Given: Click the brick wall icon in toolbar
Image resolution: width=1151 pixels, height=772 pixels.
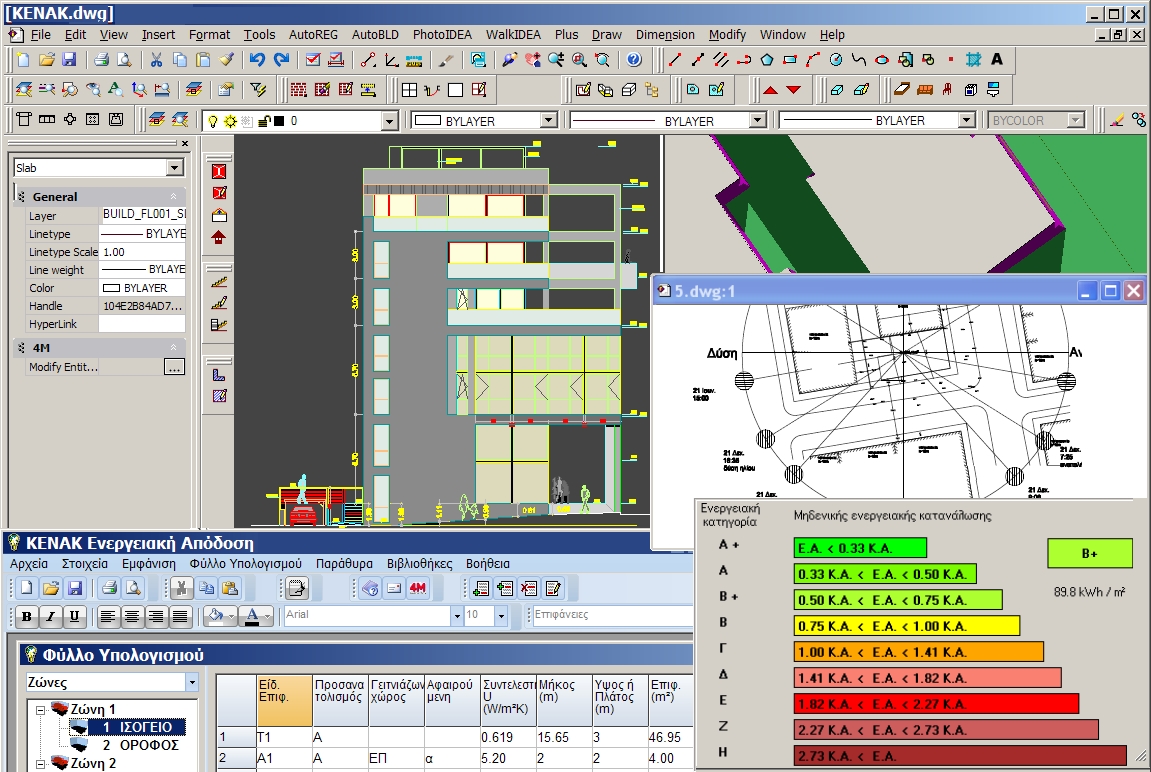Looking at the screenshot, I should [x=297, y=90].
